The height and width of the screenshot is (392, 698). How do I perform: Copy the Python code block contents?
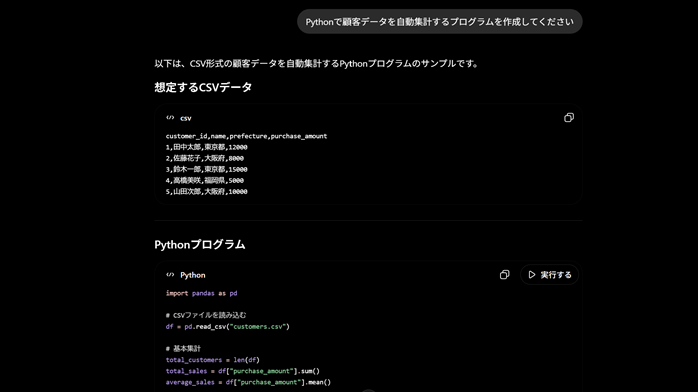504,275
